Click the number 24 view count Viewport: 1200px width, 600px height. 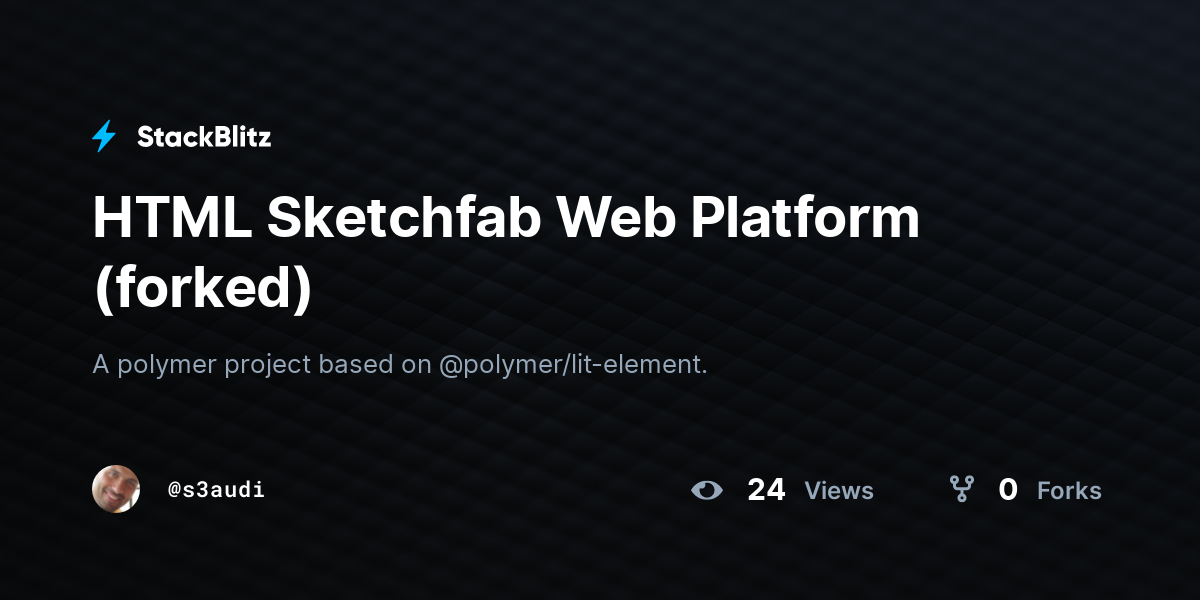(766, 490)
